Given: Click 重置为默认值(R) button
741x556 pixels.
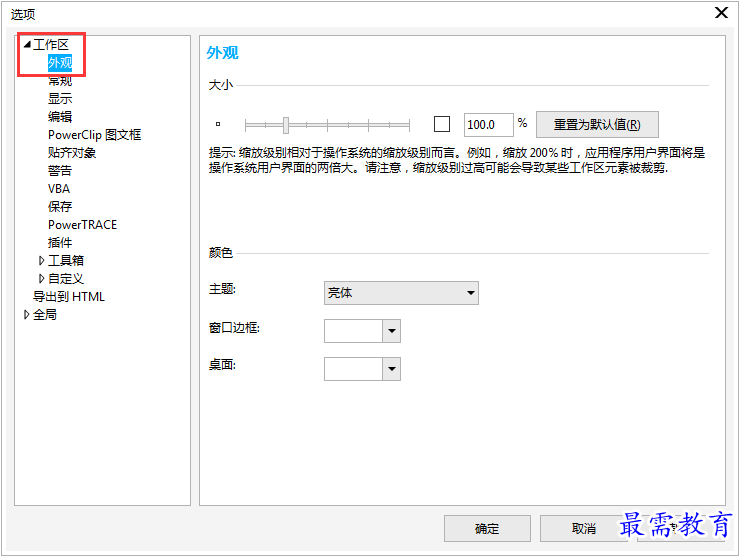Looking at the screenshot, I should click(597, 125).
